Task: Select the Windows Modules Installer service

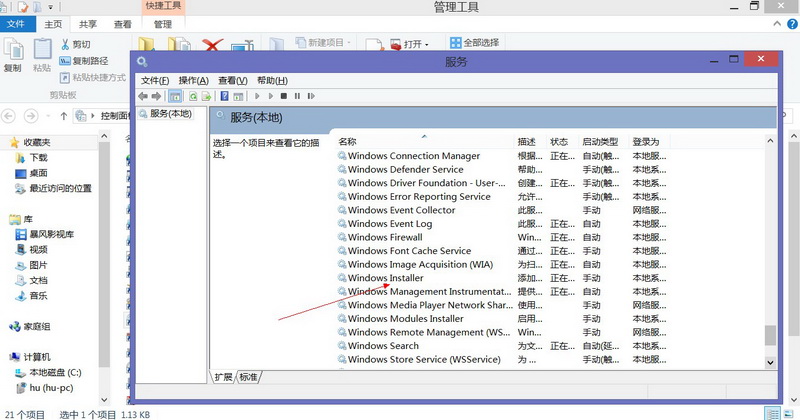Action: coord(502,318)
